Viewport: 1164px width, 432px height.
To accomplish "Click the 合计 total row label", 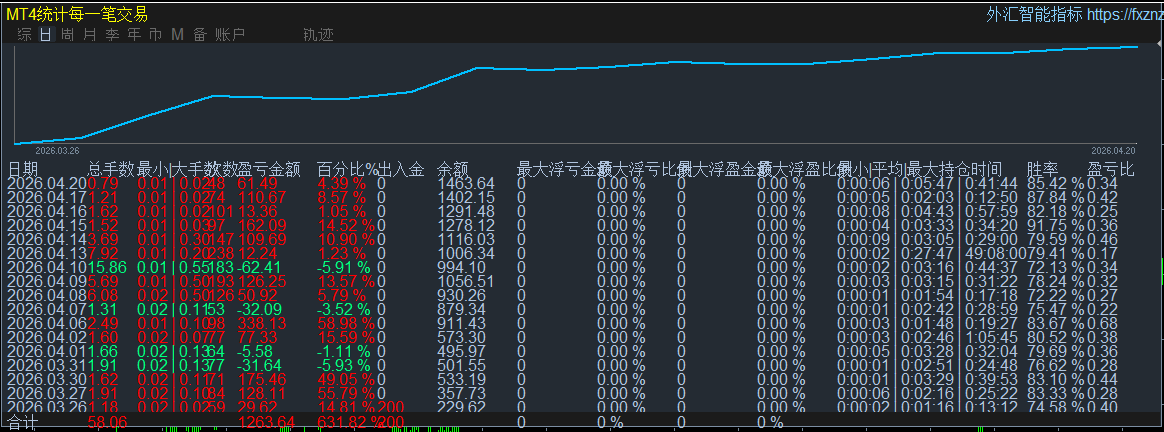I will [22, 422].
